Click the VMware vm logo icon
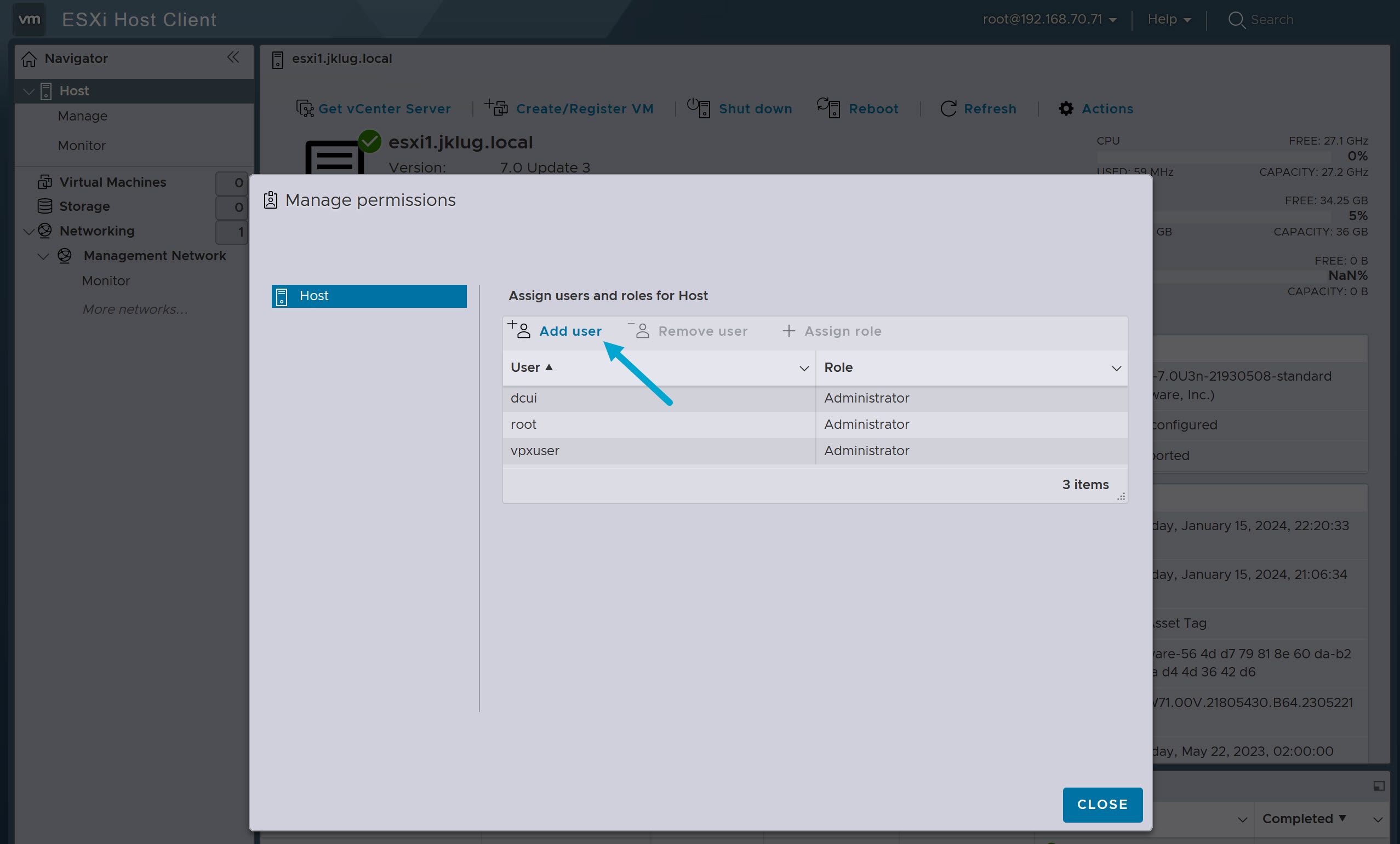Viewport: 1400px width, 844px height. pos(28,19)
